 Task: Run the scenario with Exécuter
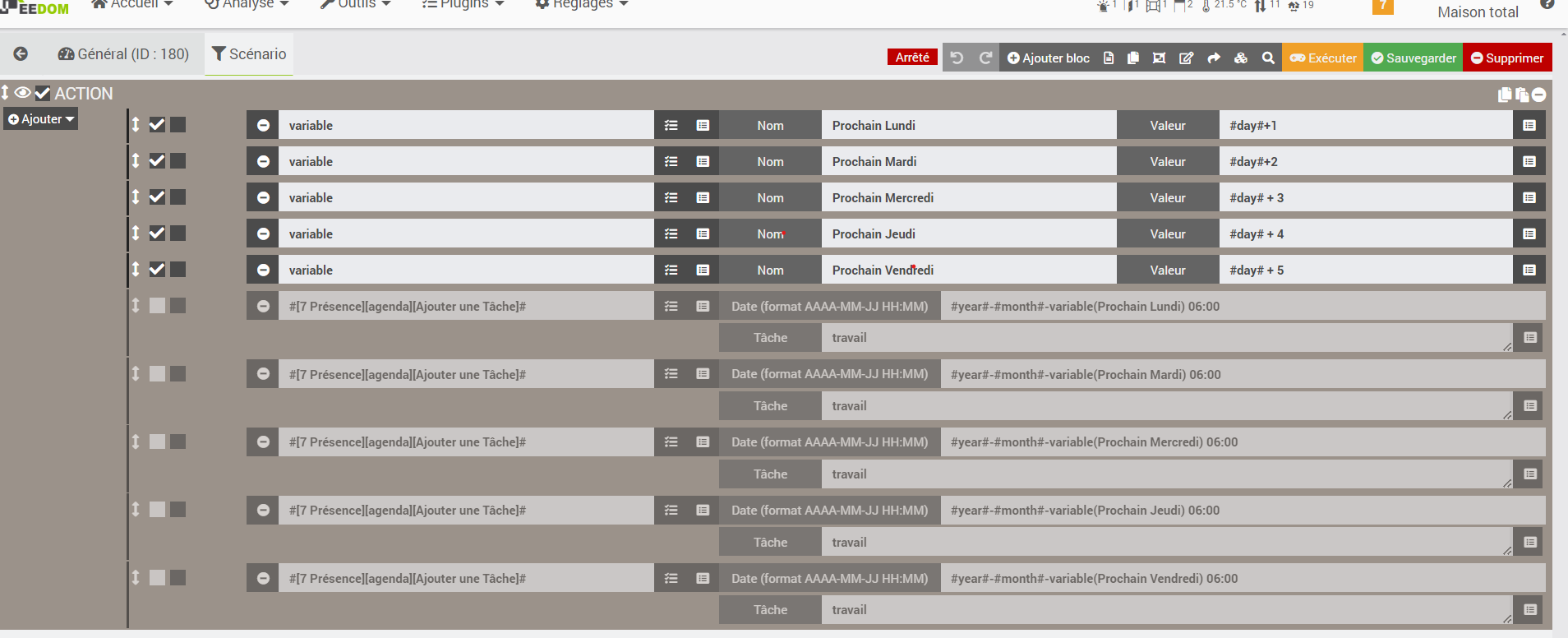click(1323, 58)
